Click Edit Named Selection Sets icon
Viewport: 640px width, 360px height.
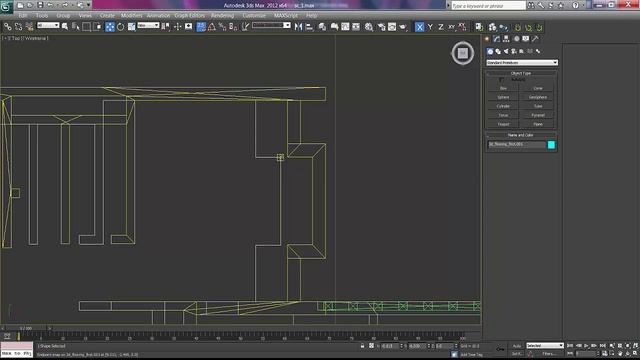(245, 27)
